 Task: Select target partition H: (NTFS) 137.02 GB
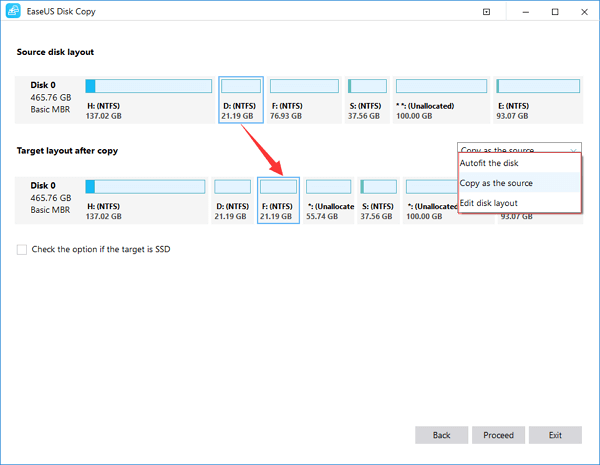[146, 197]
